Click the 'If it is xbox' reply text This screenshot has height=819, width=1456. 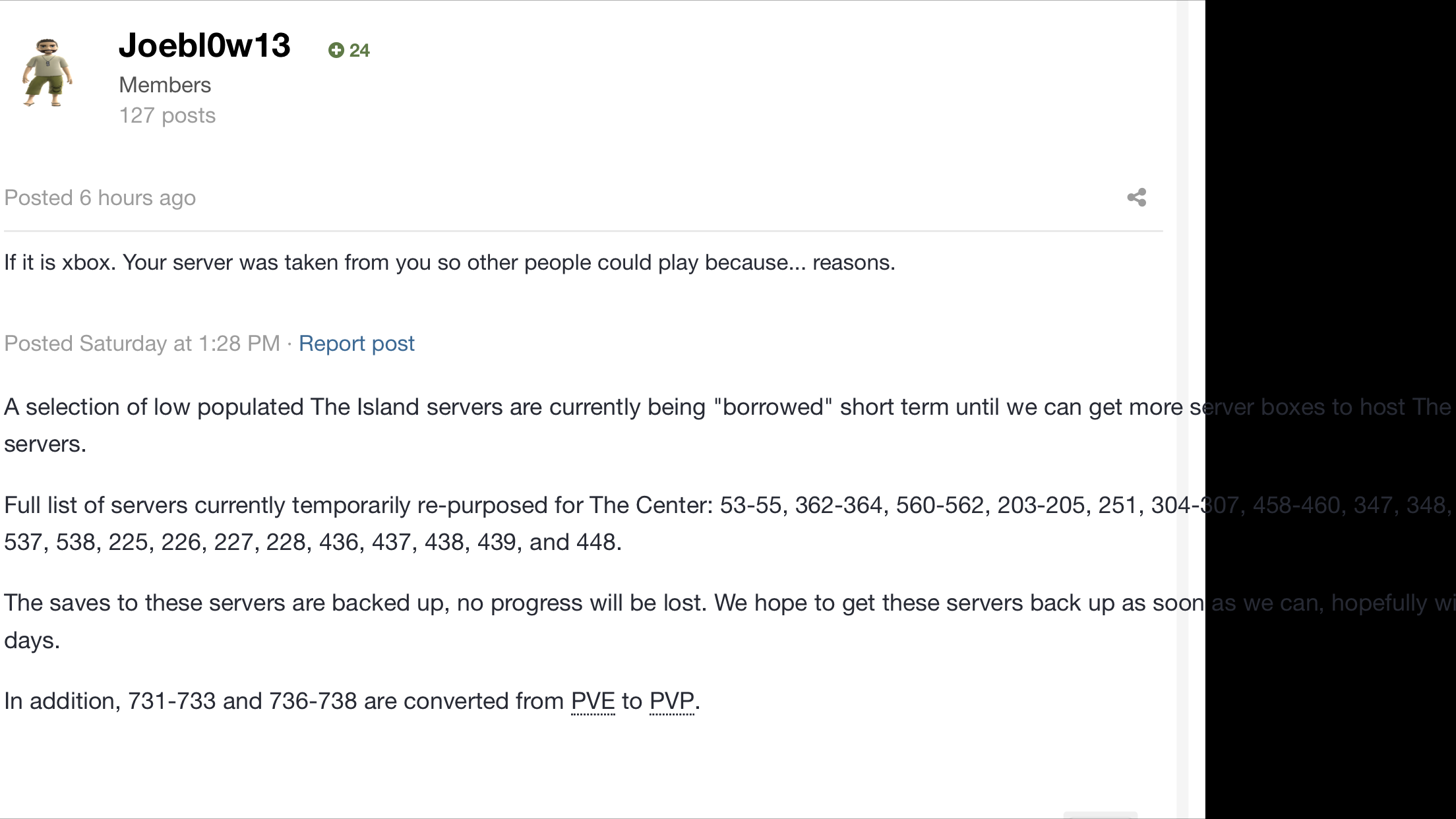[x=450, y=262]
